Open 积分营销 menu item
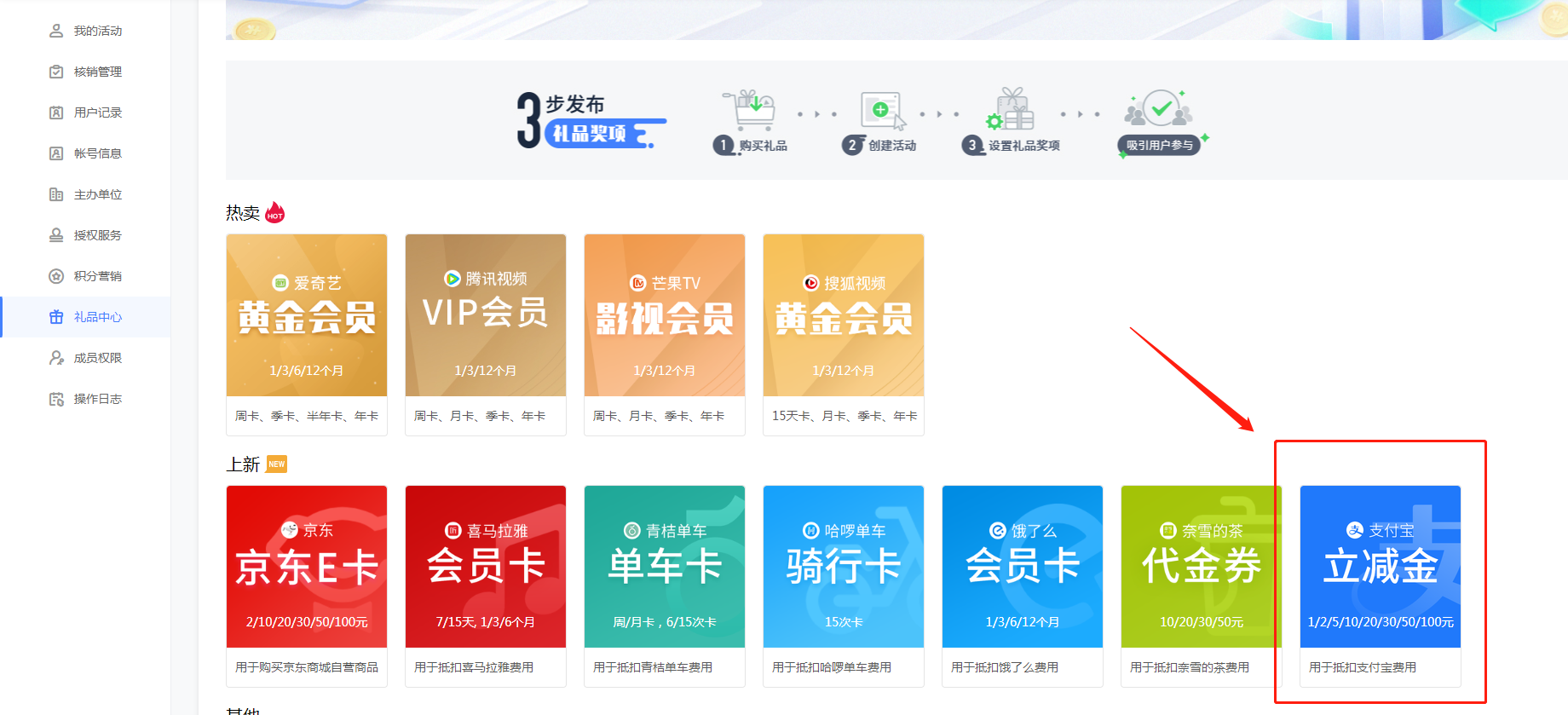Image resolution: width=1568 pixels, height=715 pixels. pyautogui.click(x=86, y=276)
